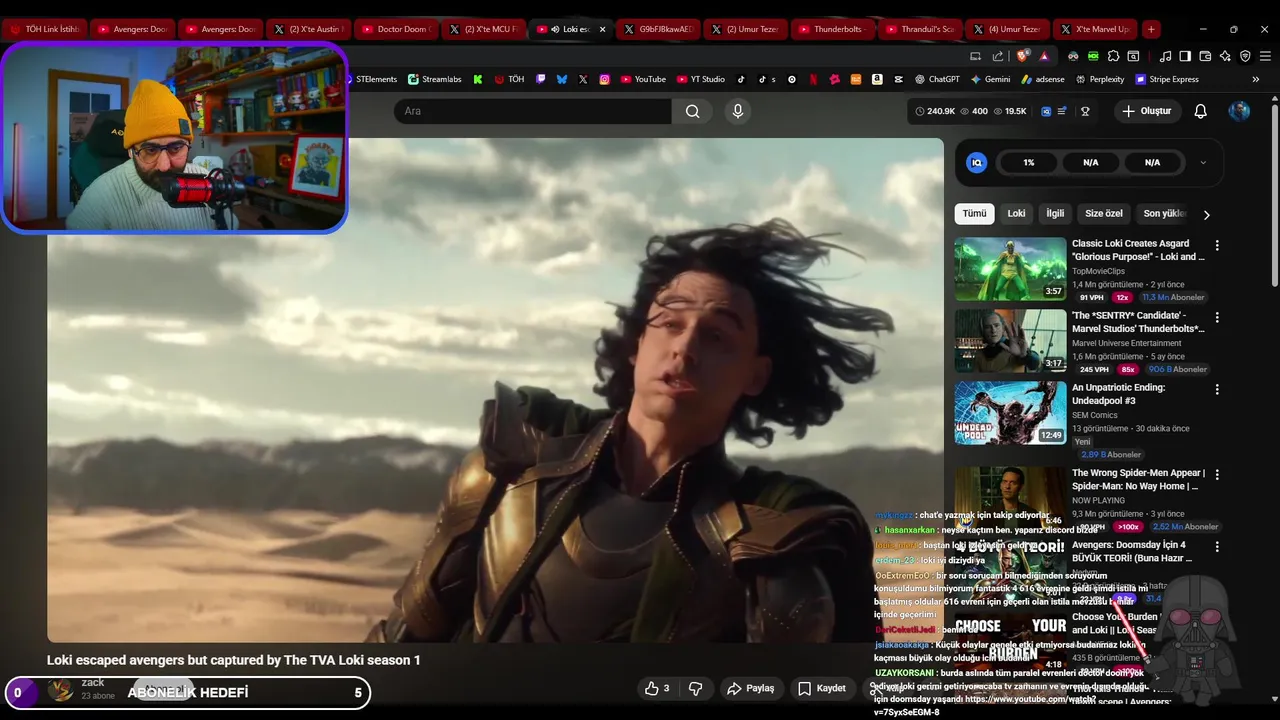Open options for Unpatriotic Ending Undeadpool video
This screenshot has width=1280, height=720.
(1217, 389)
